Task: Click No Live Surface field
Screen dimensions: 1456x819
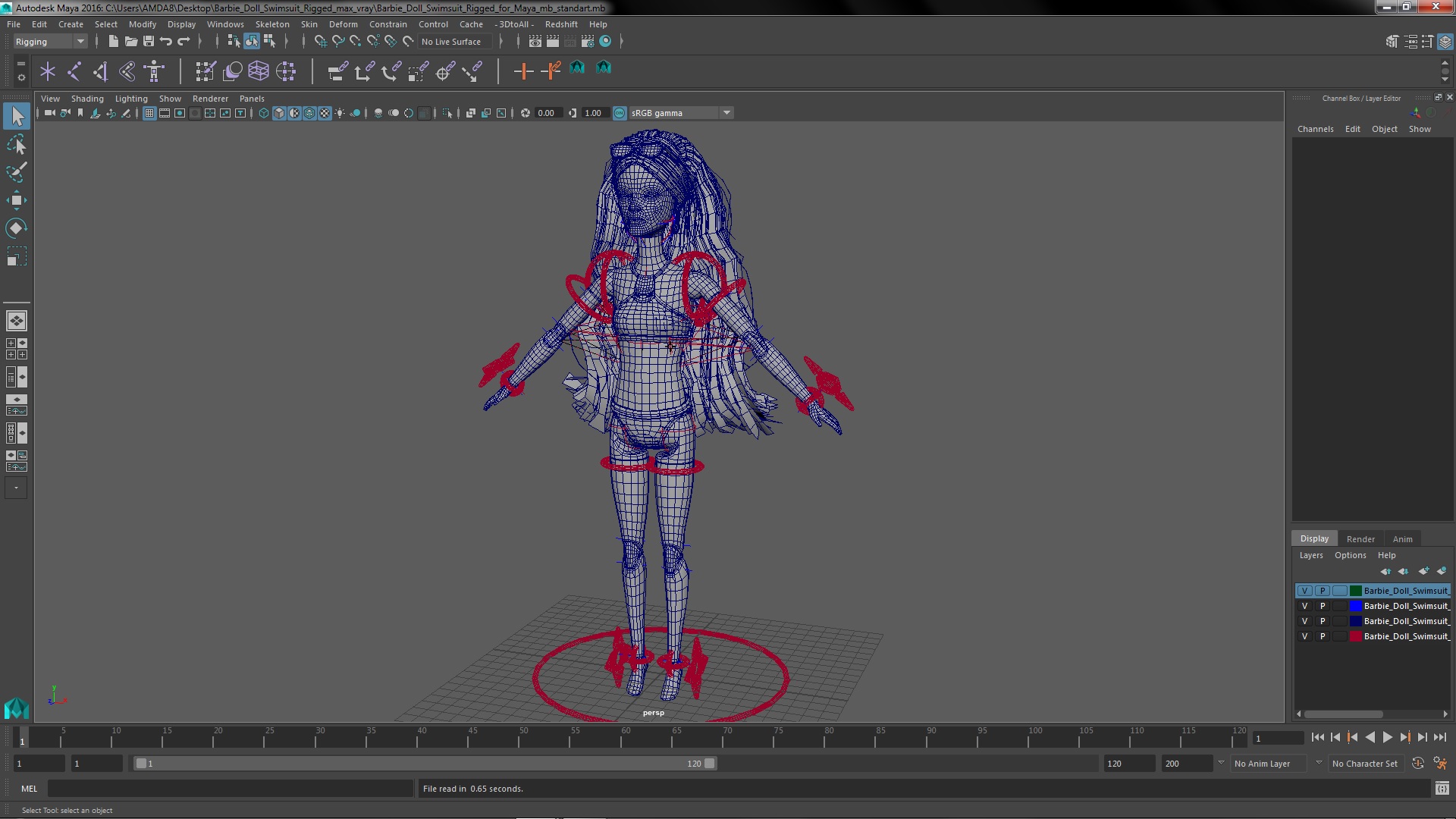Action: (455, 42)
